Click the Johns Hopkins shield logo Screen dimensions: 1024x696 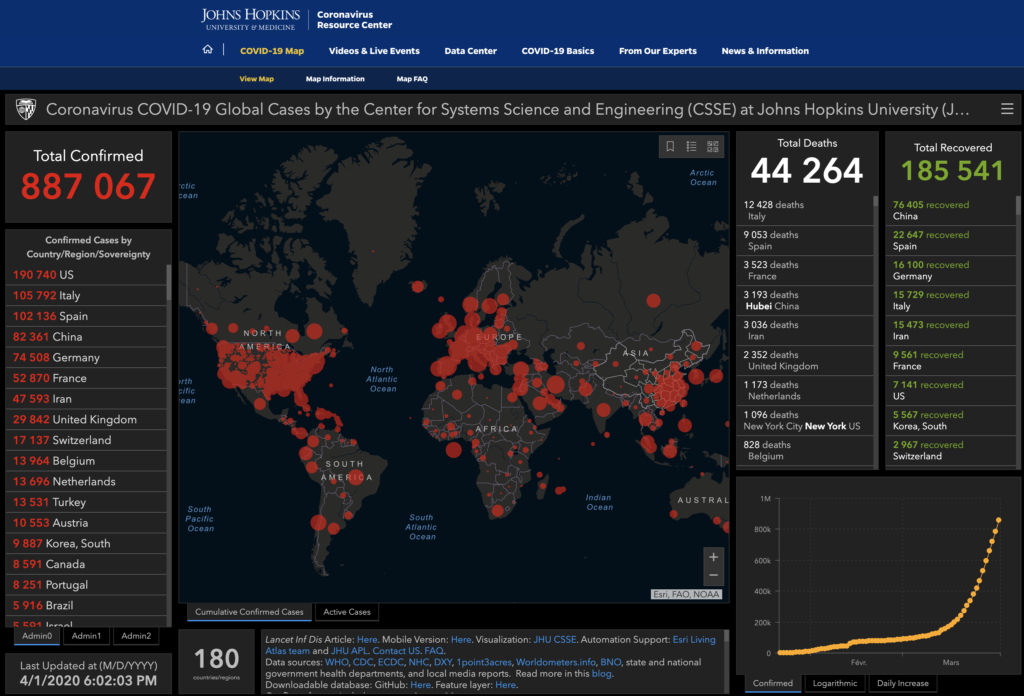(25, 109)
